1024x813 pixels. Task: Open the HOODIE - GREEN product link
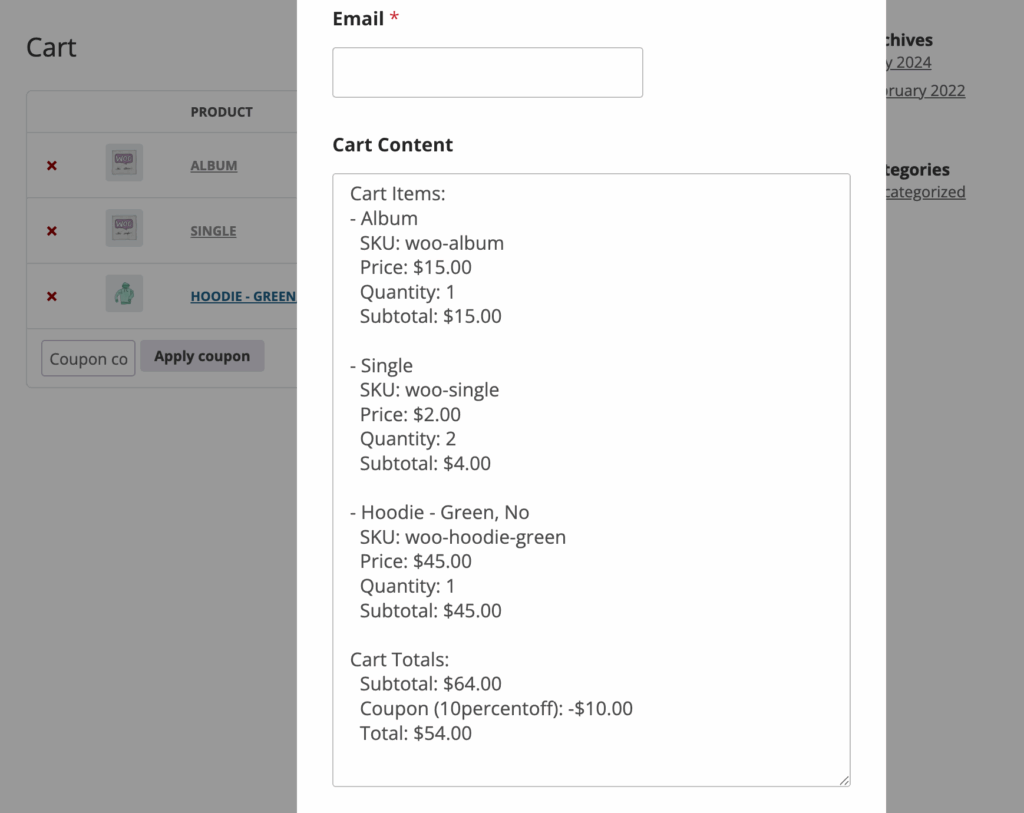[243, 296]
